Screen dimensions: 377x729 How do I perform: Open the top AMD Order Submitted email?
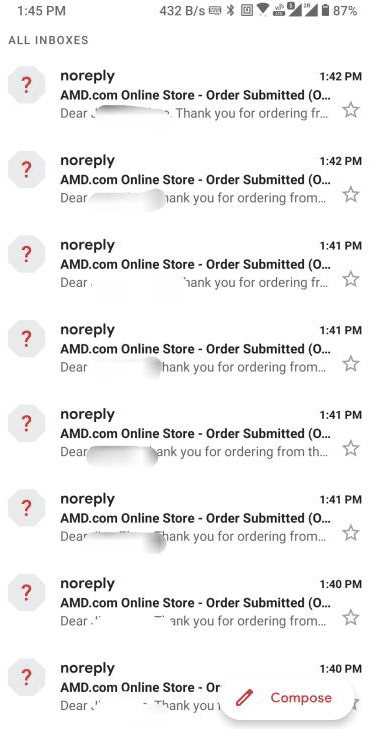(188, 95)
